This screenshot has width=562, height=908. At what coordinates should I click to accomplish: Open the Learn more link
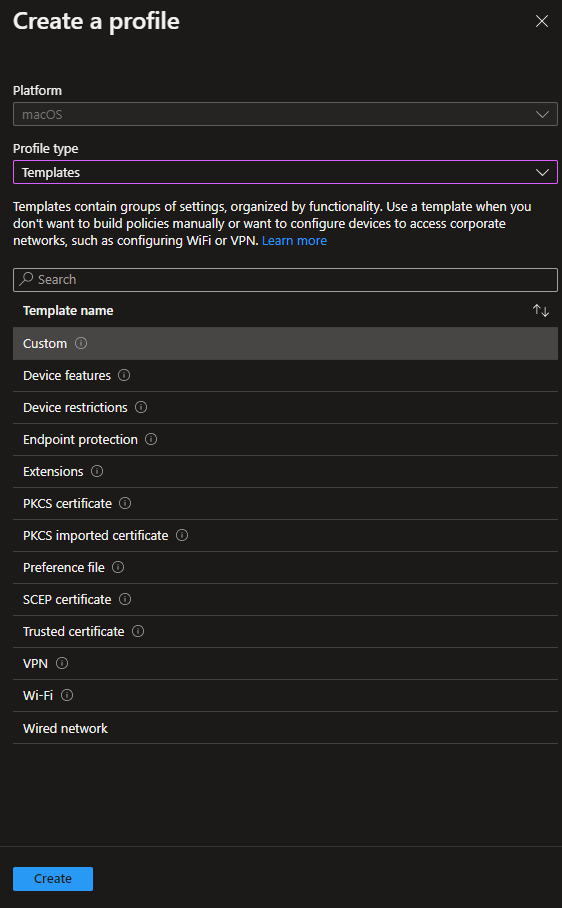[294, 240]
